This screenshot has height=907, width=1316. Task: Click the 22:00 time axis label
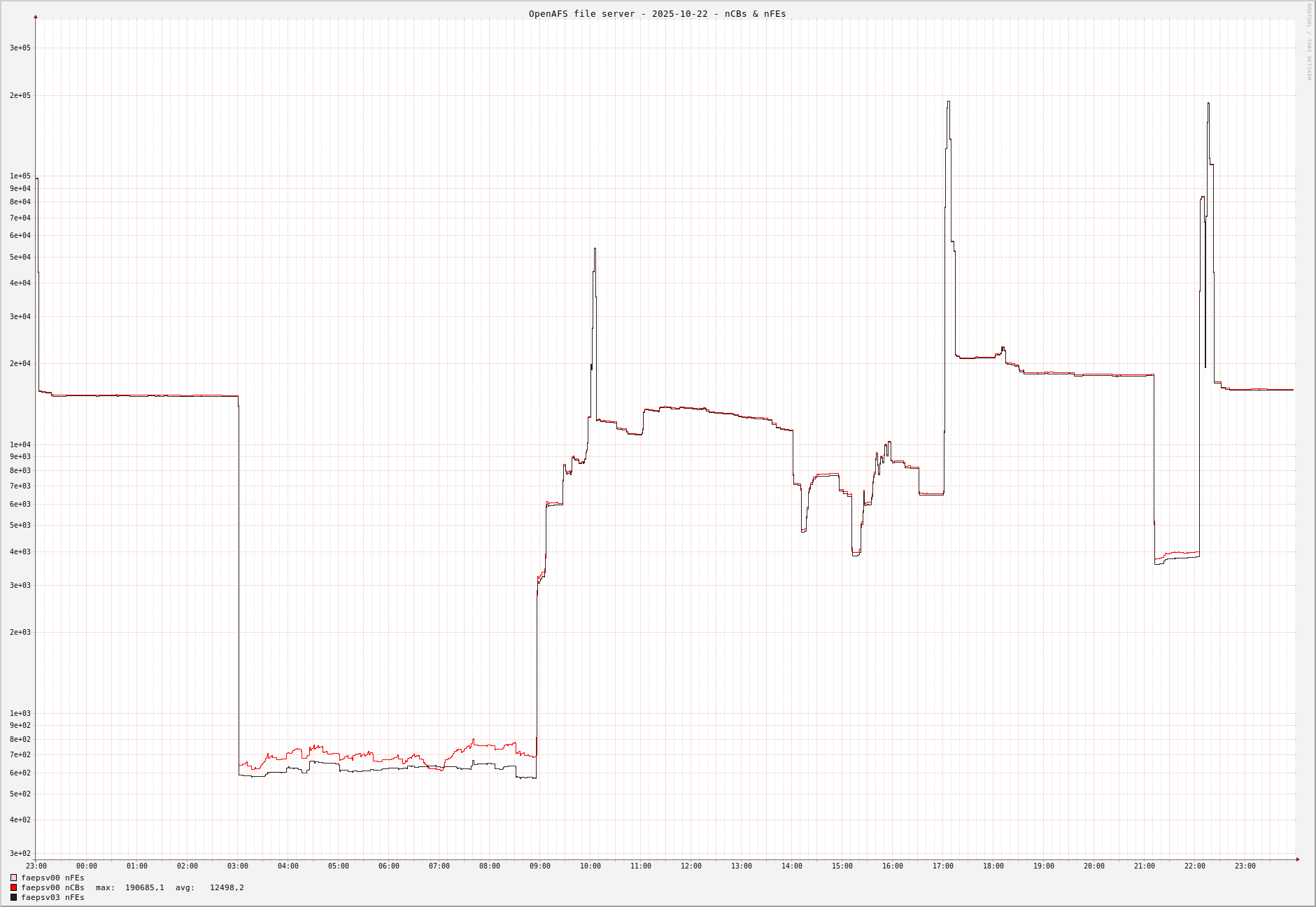click(x=1195, y=866)
